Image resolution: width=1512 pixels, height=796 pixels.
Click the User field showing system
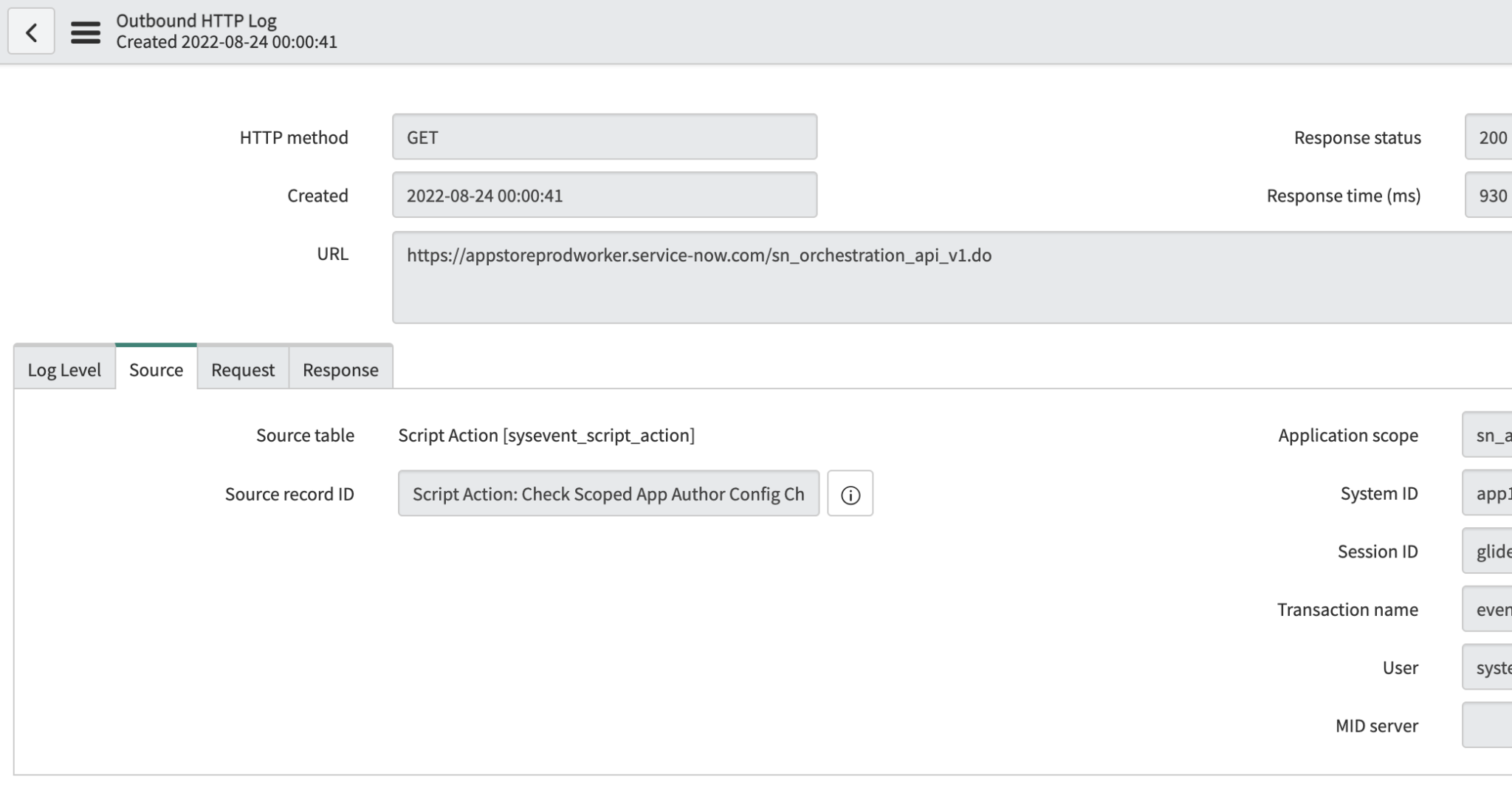pyautogui.click(x=1491, y=667)
